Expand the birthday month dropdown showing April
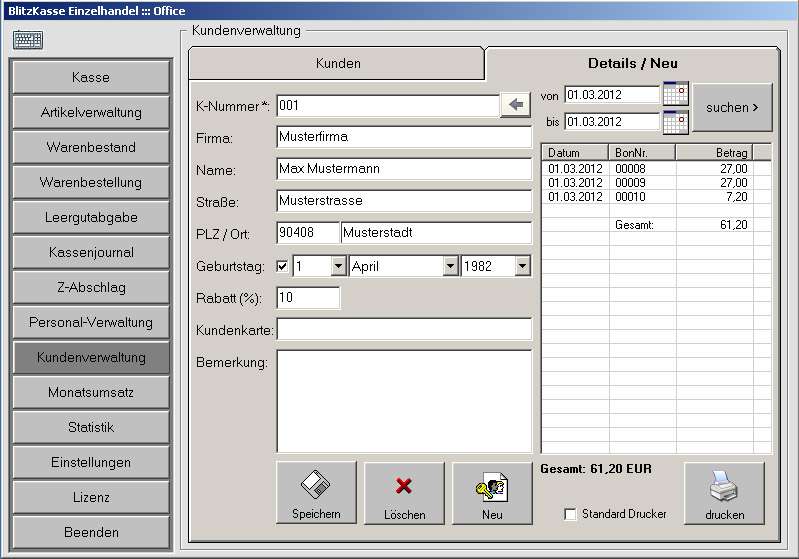Viewport: 799px width, 559px height. click(x=450, y=266)
